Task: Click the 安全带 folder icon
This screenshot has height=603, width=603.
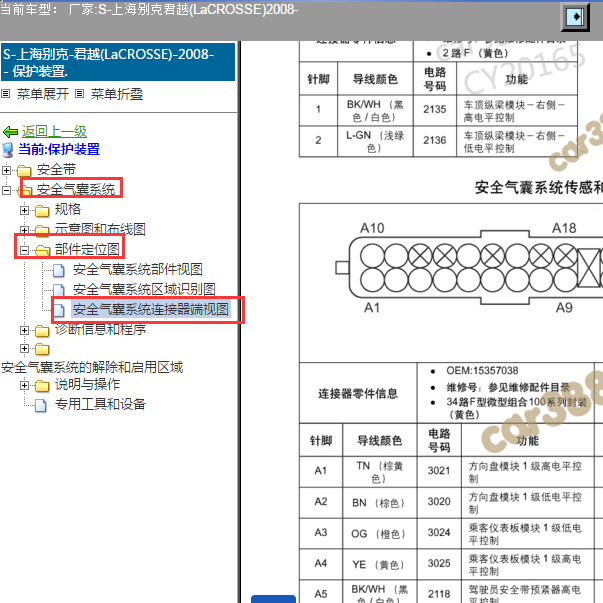Action: (x=24, y=170)
